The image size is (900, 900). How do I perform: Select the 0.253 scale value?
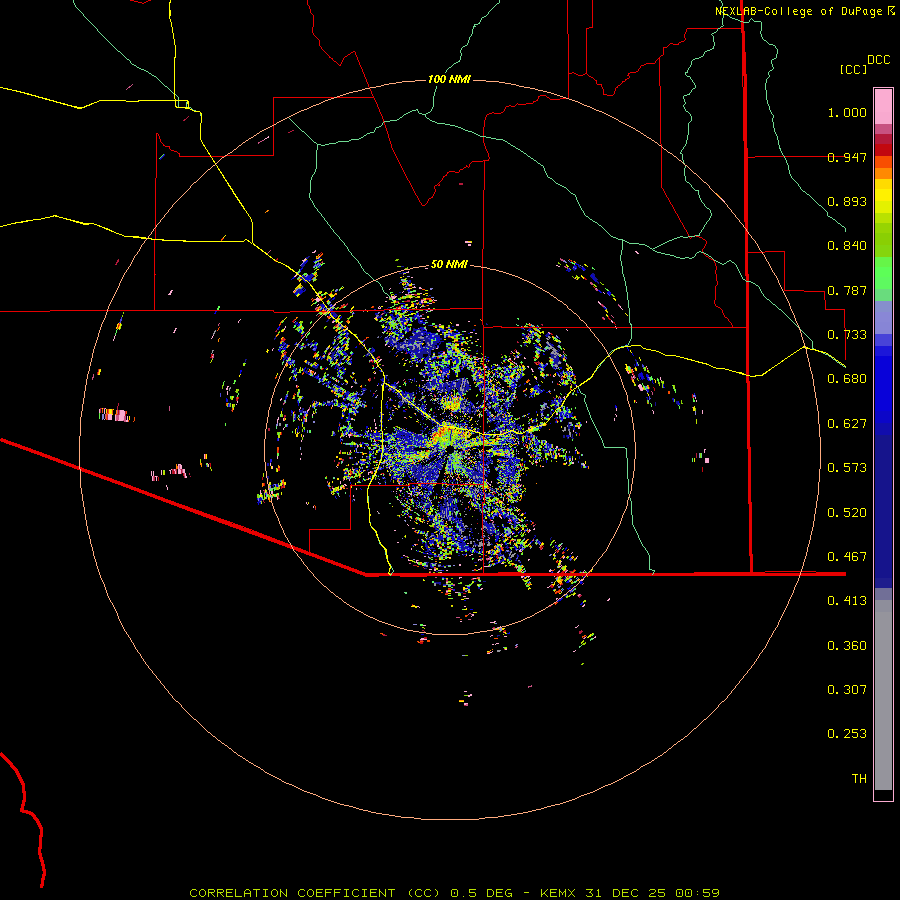847,734
